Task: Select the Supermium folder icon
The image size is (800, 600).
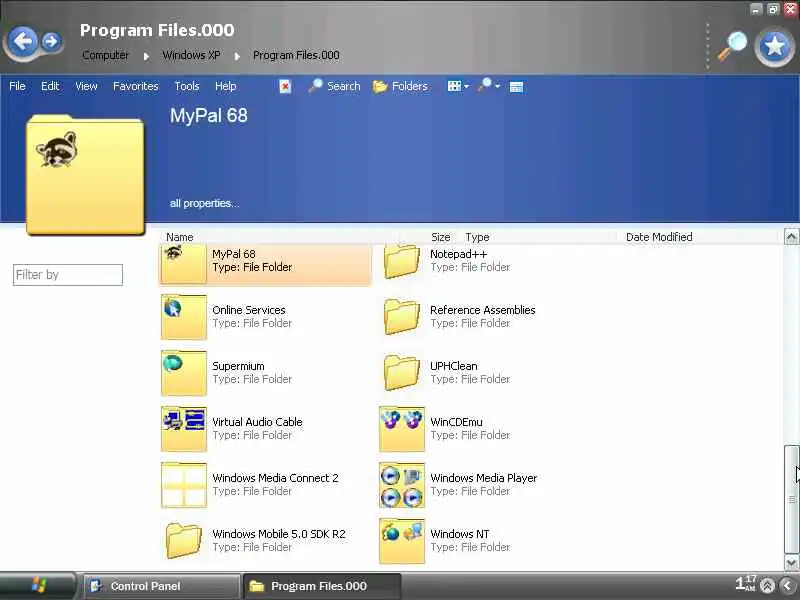Action: coord(184,373)
